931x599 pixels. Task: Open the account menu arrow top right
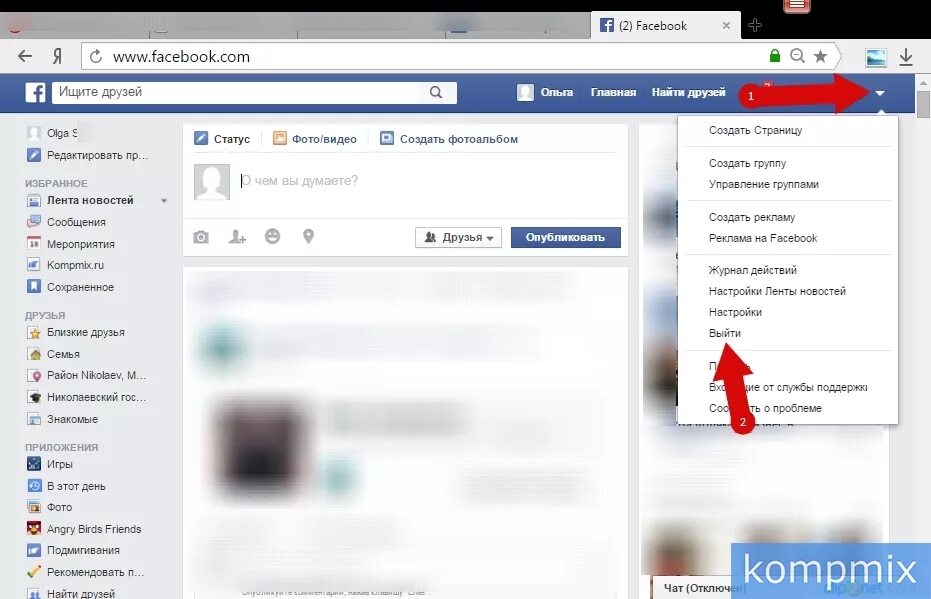click(x=879, y=91)
